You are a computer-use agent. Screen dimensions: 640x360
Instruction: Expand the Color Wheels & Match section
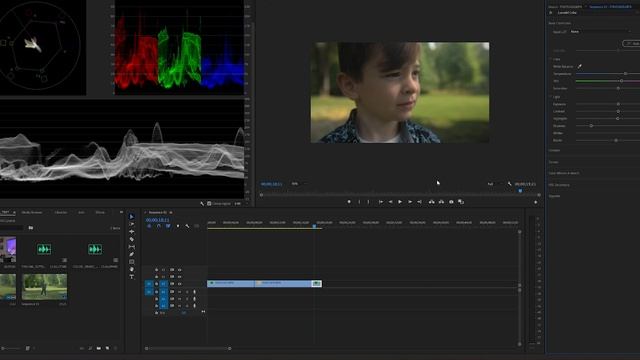pyautogui.click(x=564, y=173)
